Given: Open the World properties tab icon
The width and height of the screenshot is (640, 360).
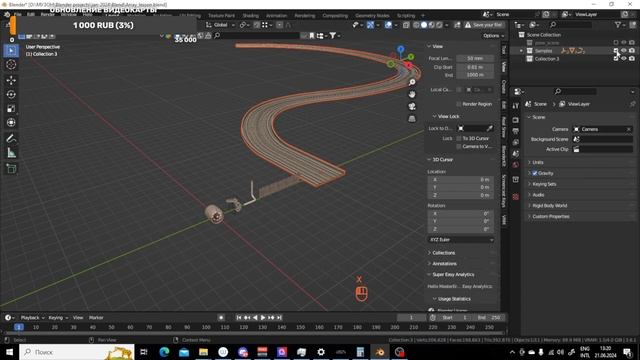Looking at the screenshot, I should point(516,164).
